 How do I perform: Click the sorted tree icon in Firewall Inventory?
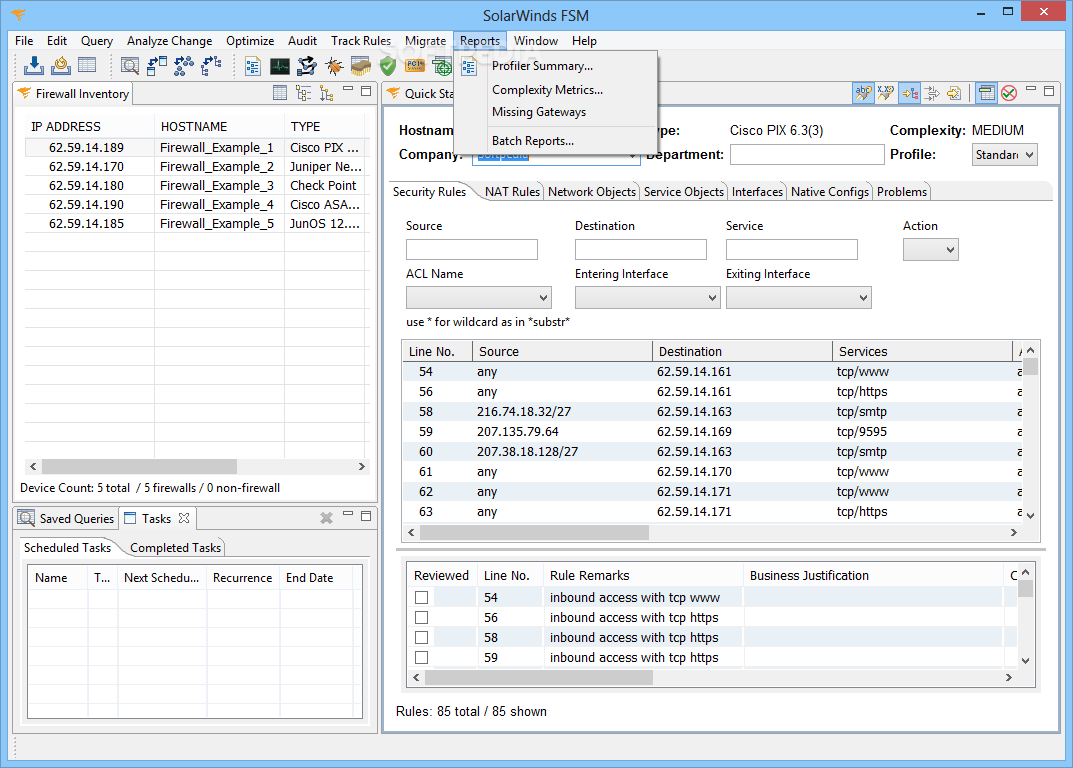[x=326, y=93]
